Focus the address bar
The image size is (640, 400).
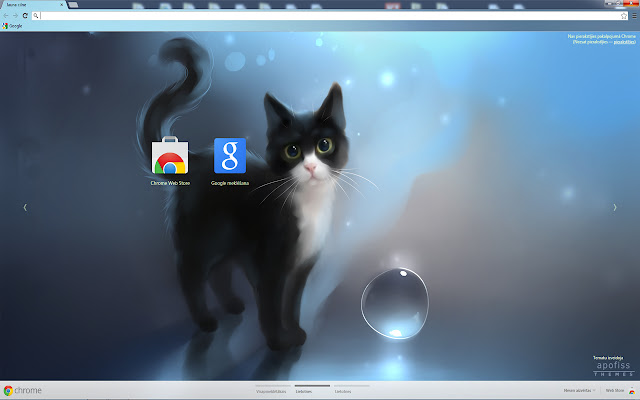click(x=330, y=16)
